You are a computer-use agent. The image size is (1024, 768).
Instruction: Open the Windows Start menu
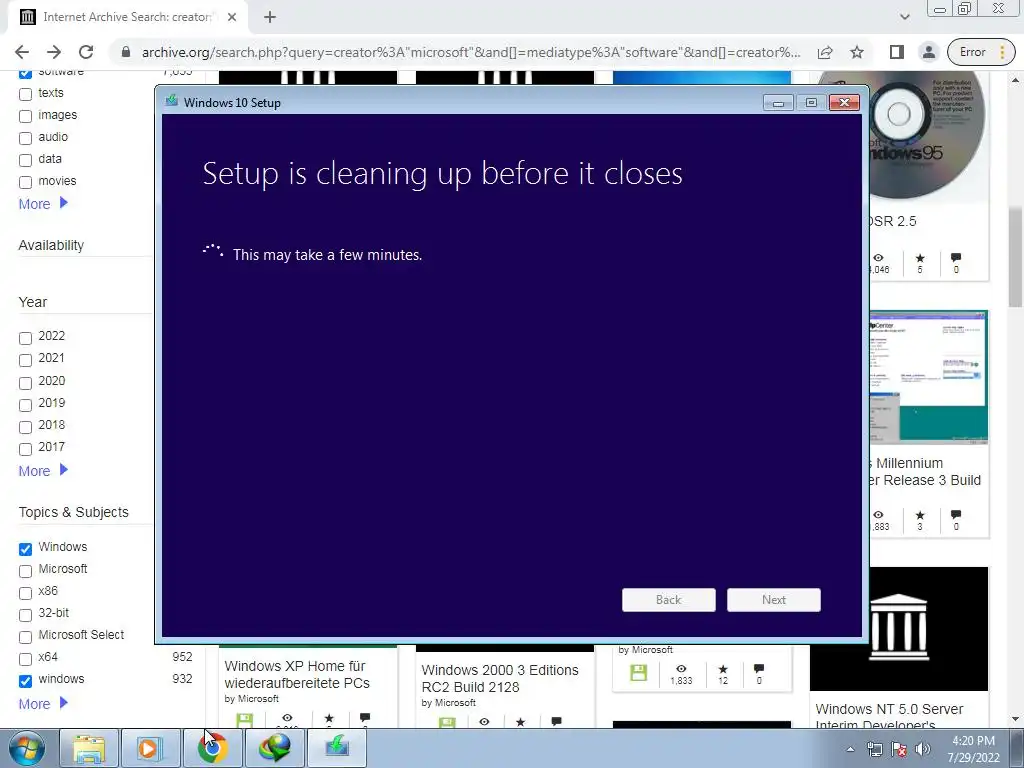(x=27, y=748)
